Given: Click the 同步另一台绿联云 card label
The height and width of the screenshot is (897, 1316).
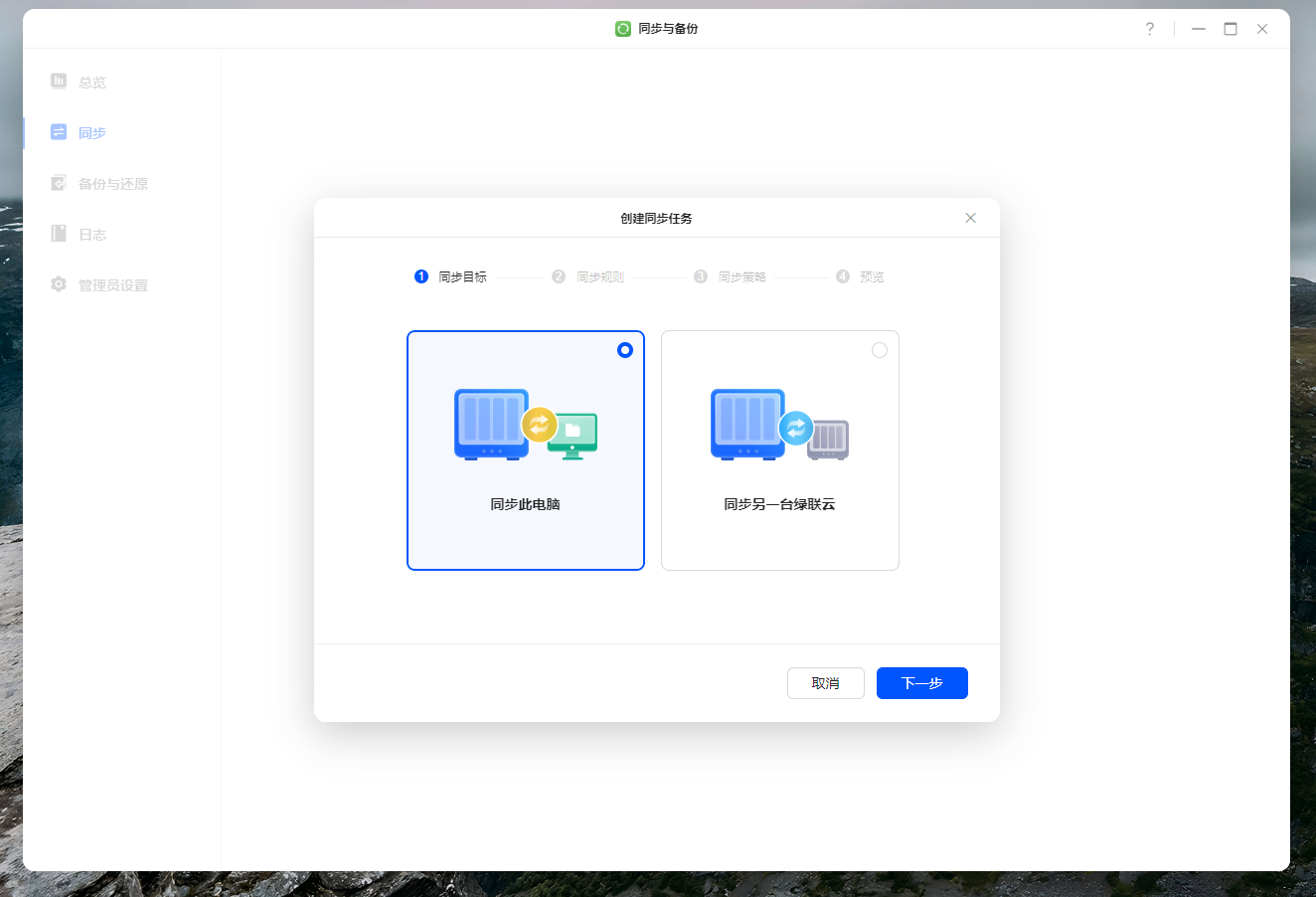Looking at the screenshot, I should [x=780, y=504].
